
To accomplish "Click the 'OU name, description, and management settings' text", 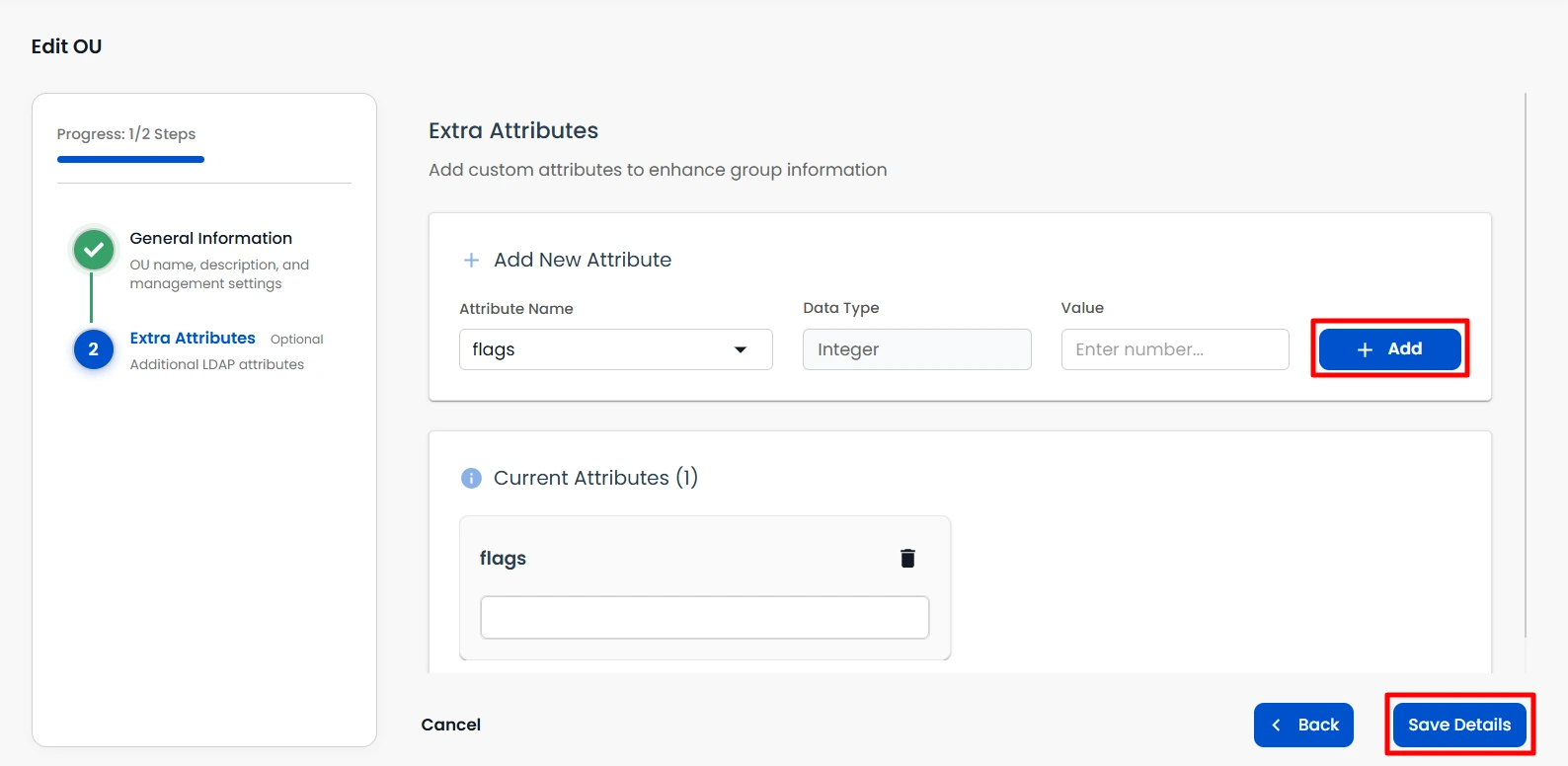I will 219,274.
